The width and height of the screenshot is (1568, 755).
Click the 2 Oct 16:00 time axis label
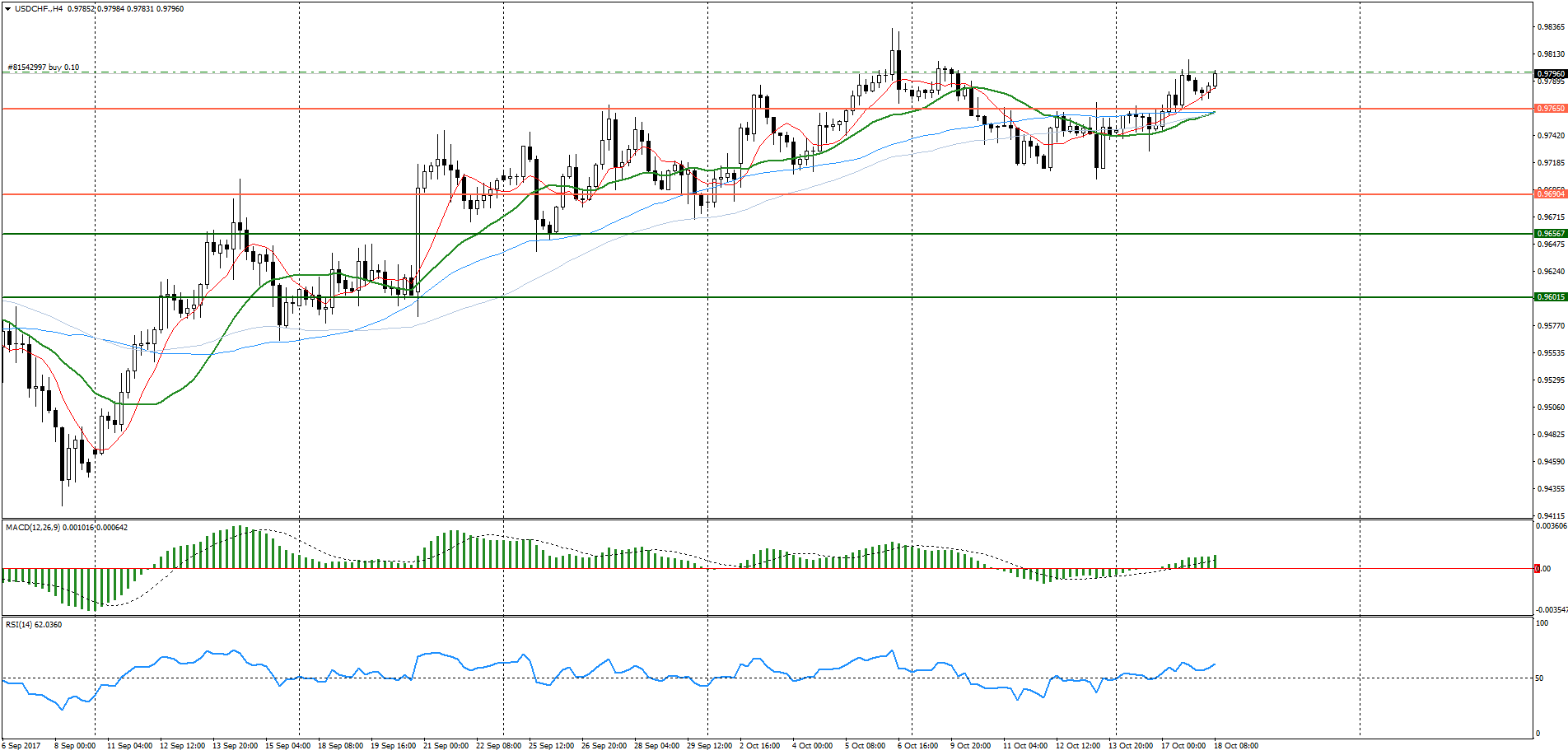pos(759,746)
